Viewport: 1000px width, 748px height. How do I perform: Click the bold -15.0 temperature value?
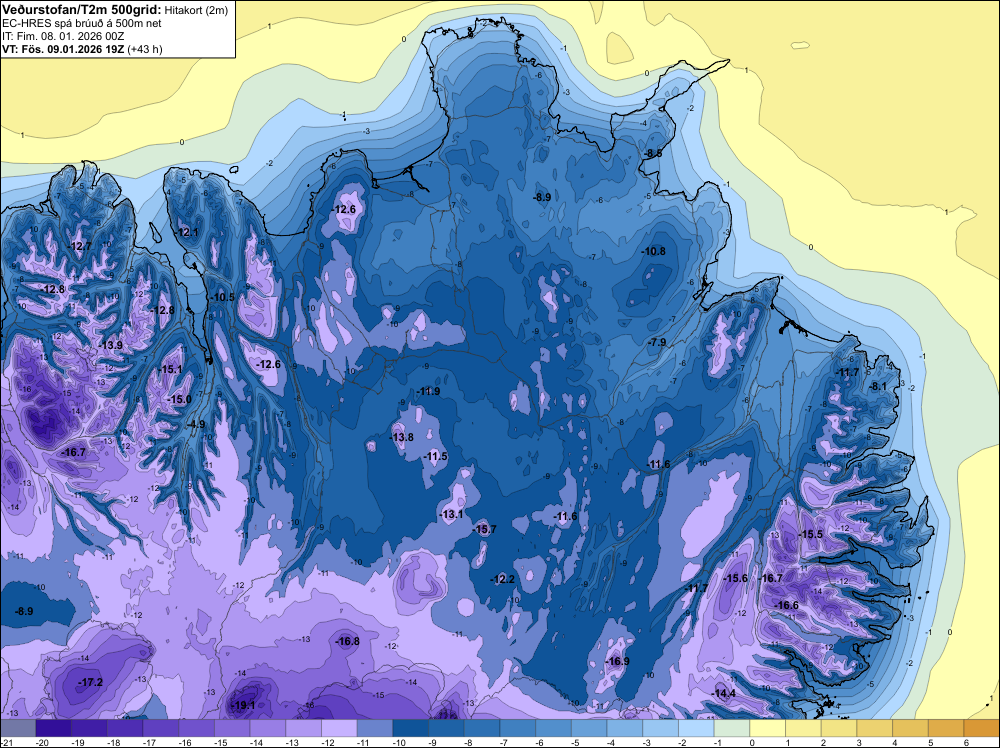click(179, 399)
